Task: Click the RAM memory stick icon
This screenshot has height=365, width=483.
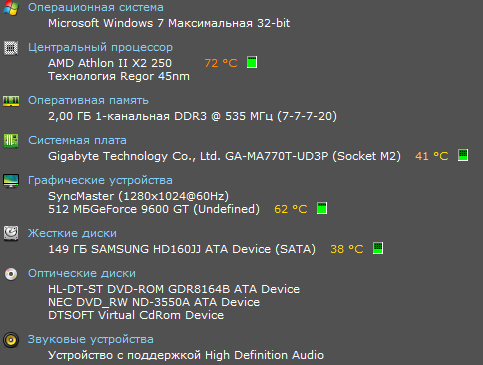Action: coord(11,101)
